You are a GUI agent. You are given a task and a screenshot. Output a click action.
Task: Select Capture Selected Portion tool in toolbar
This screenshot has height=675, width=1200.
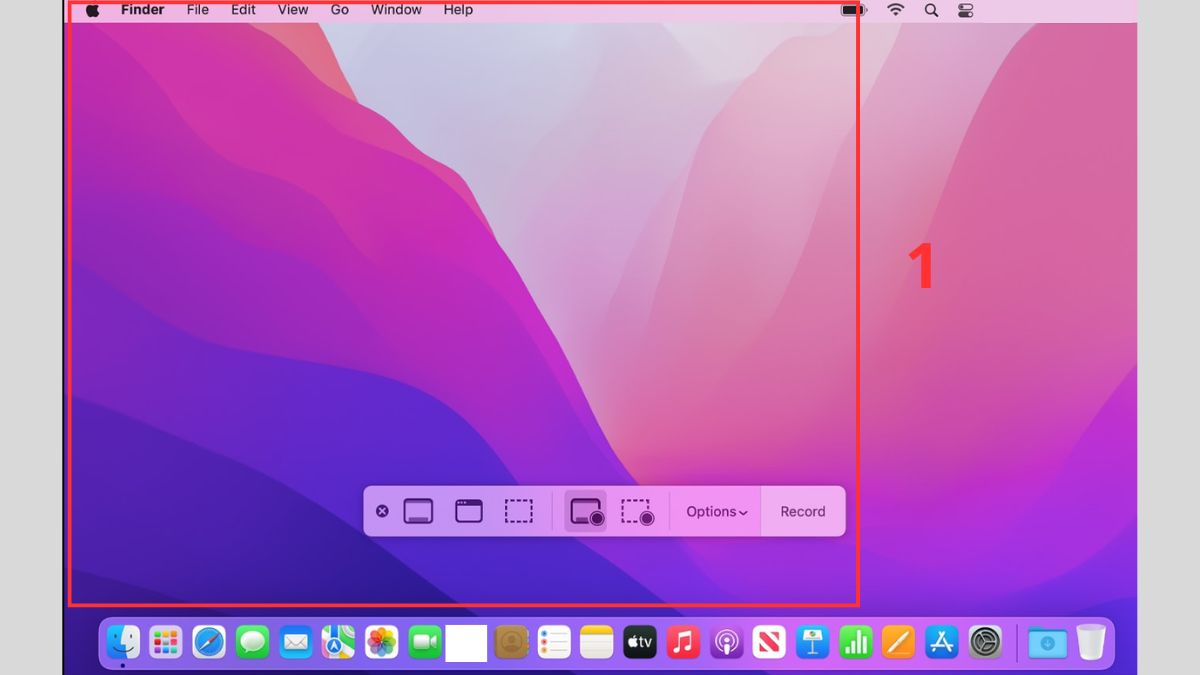(518, 511)
